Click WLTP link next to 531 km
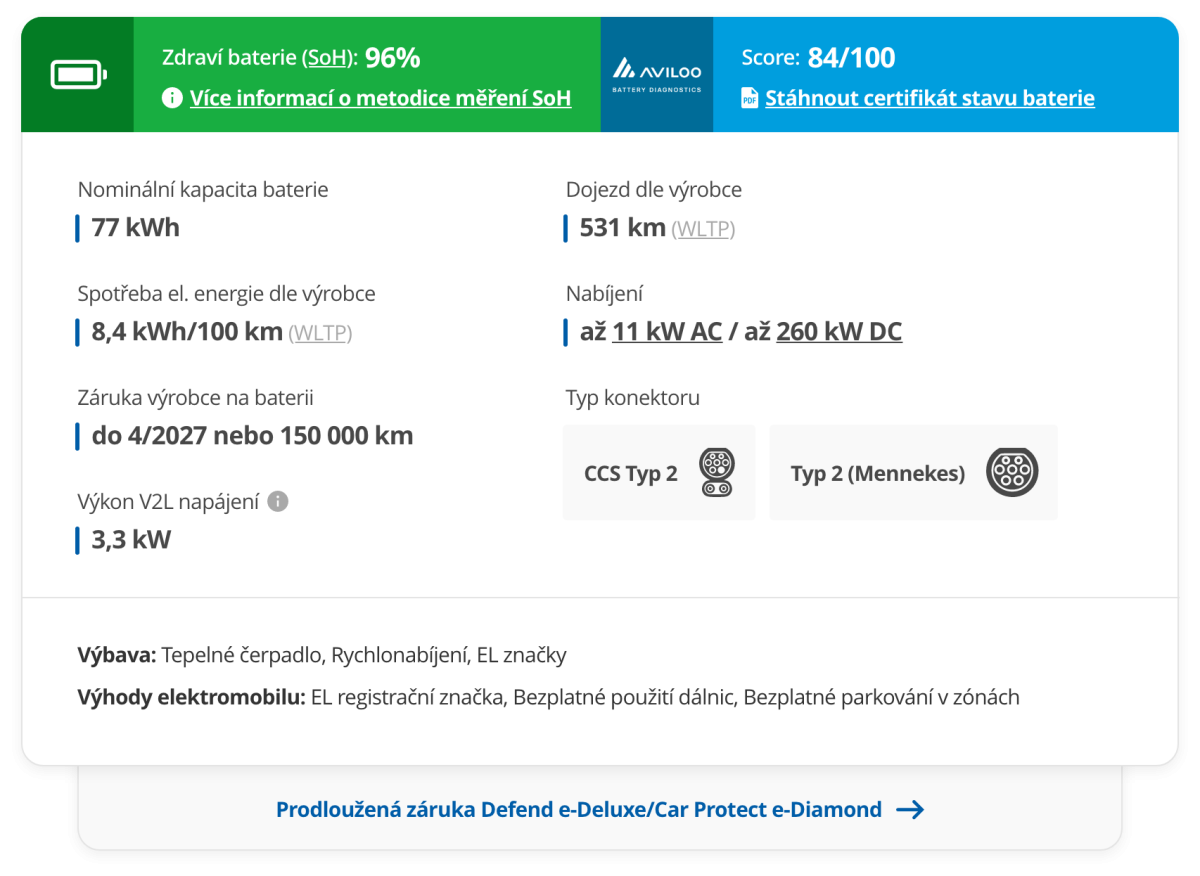This screenshot has height=876, width=1200. coord(704,229)
